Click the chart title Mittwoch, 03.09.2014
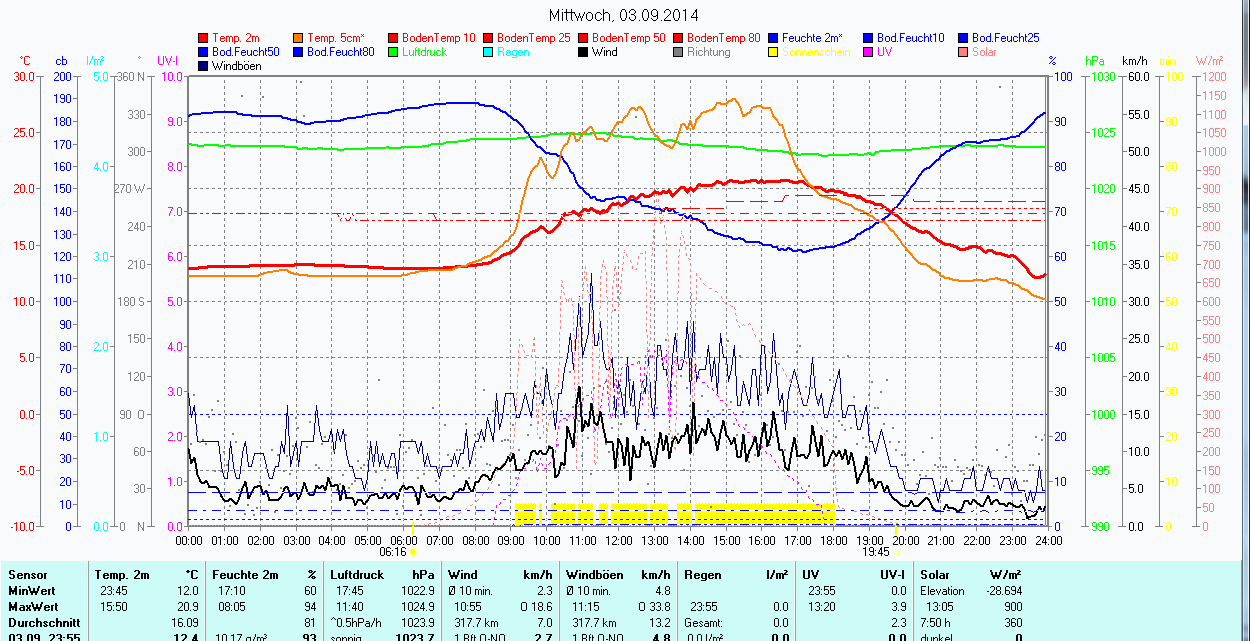Image resolution: width=1250 pixels, height=641 pixels. pos(624,15)
